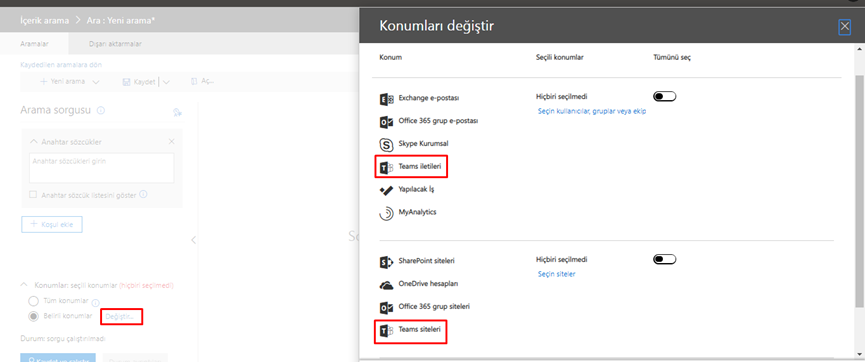Viewport: 865px width, 362px height.
Task: Collapse the Anahtar sözcükler section
Action: 34,142
